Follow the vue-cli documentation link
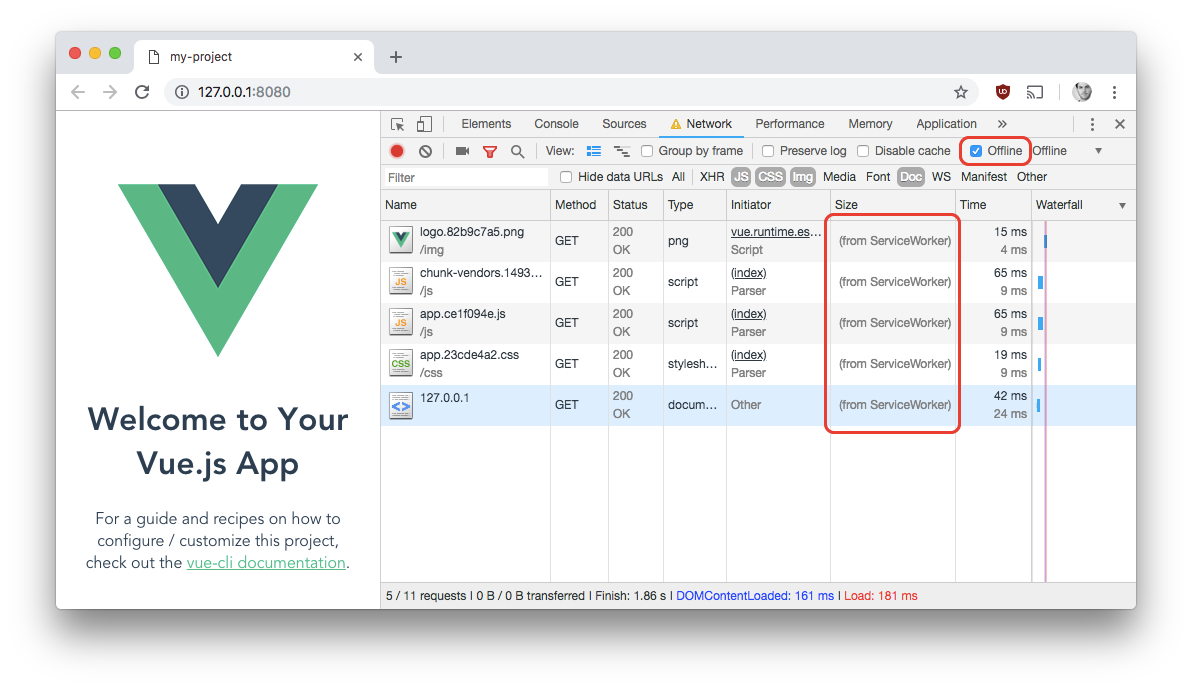 point(266,562)
